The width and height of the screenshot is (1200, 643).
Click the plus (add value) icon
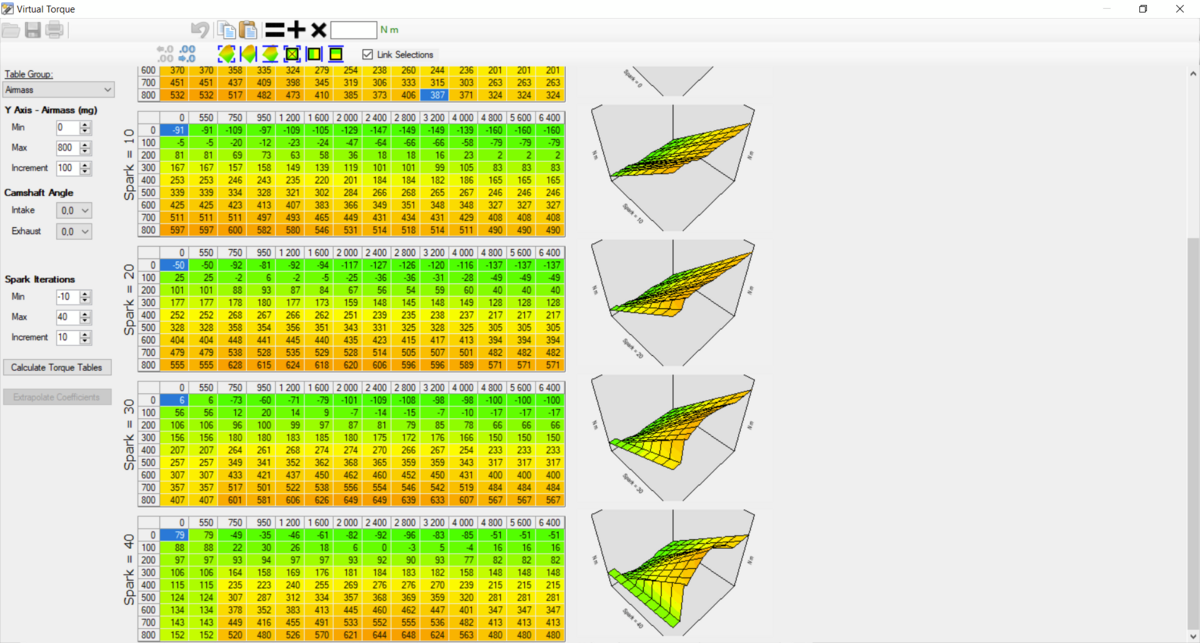tap(296, 30)
